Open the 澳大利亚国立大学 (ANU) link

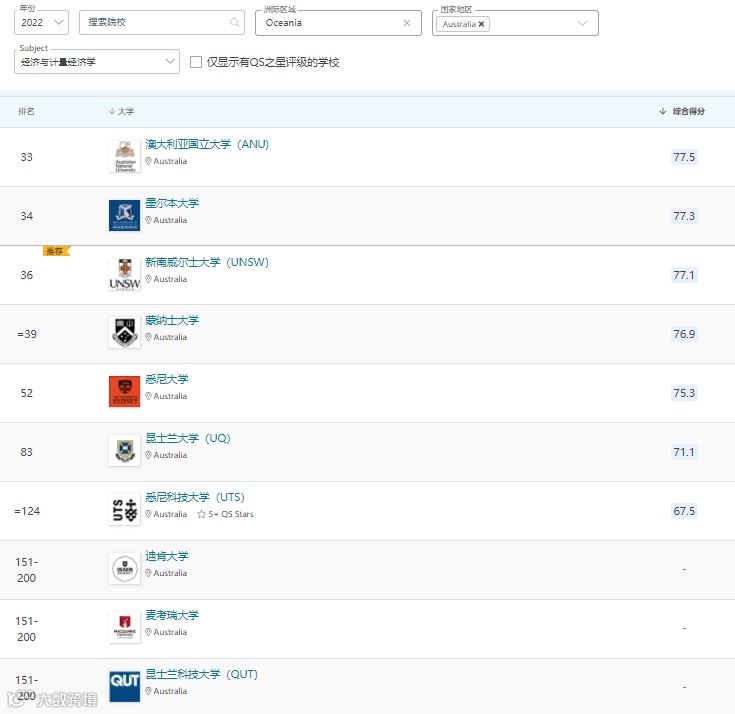pyautogui.click(x=207, y=144)
